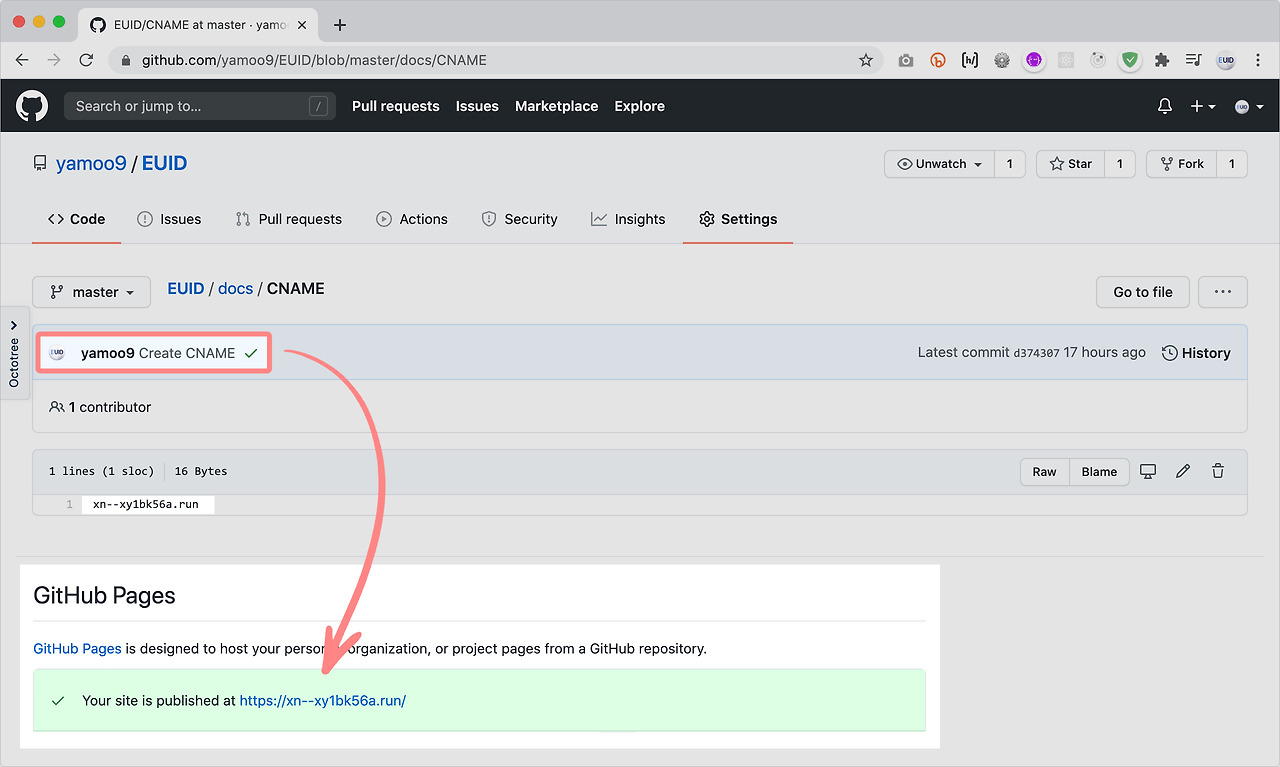The image size is (1280, 767).
Task: Edit the CNAME file with the pencil icon
Action: coord(1183,472)
